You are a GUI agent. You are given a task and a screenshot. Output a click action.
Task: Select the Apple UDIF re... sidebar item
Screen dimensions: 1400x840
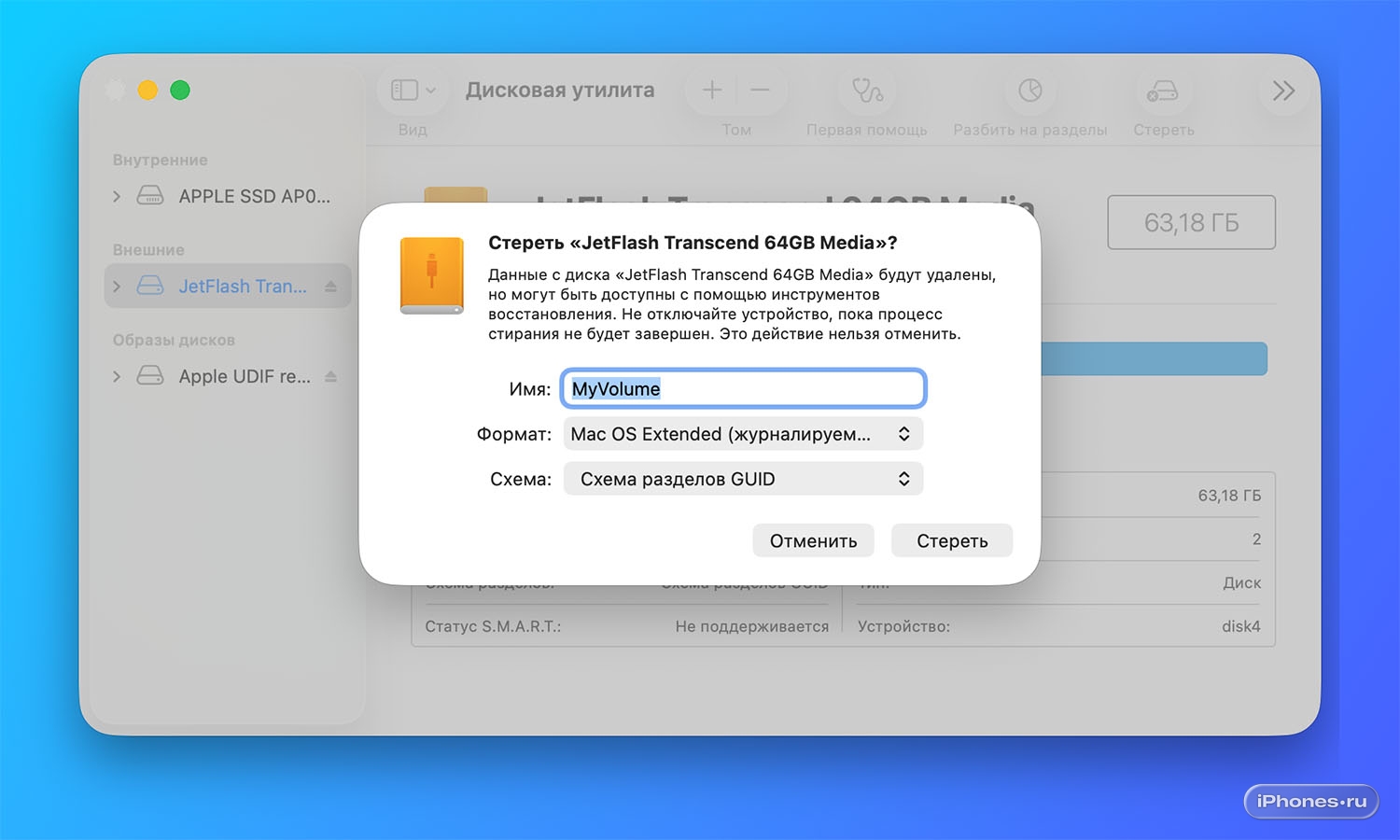pos(245,376)
